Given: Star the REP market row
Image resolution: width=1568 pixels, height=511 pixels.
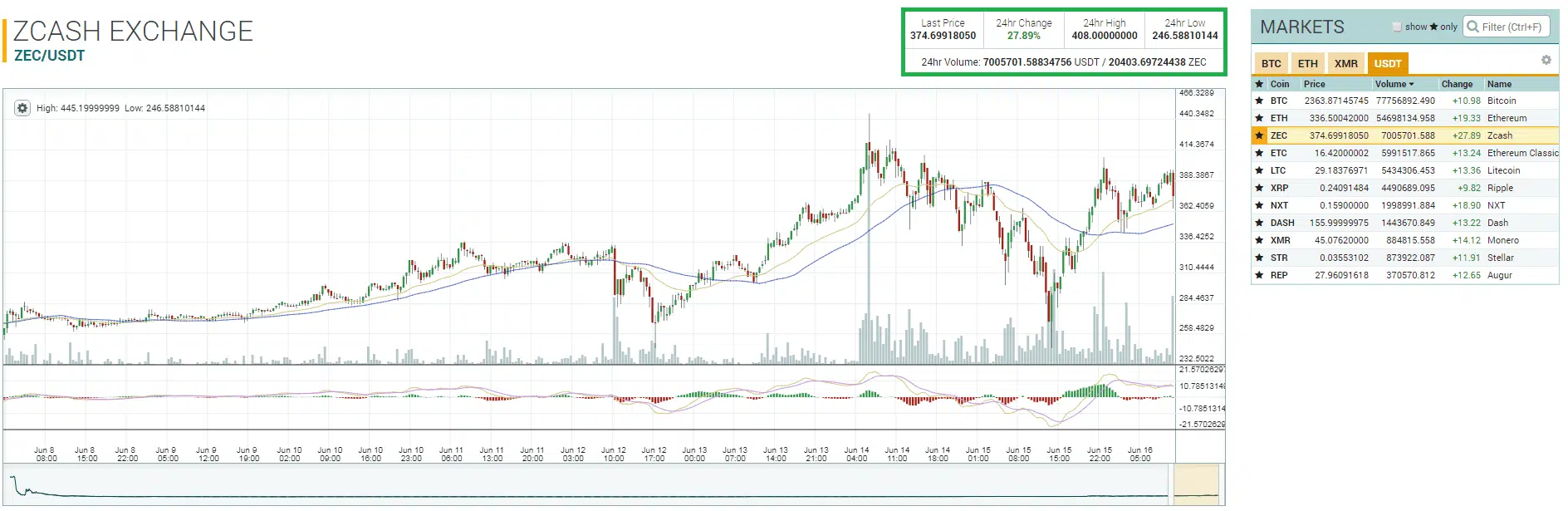Looking at the screenshot, I should [x=1259, y=275].
